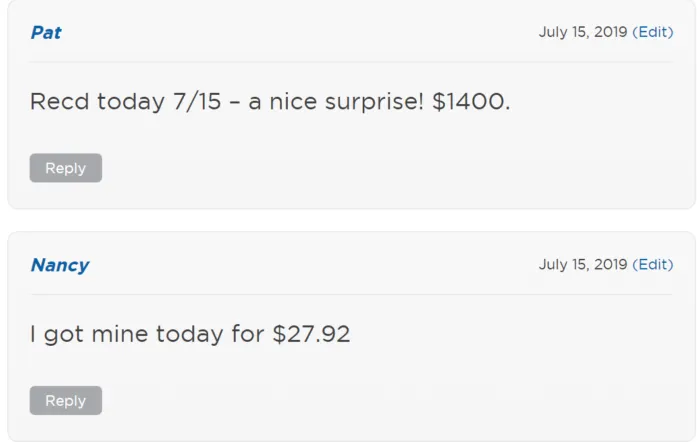Click the leading "I" in Nancy's comment
Image resolution: width=700 pixels, height=442 pixels.
pyautogui.click(x=33, y=334)
